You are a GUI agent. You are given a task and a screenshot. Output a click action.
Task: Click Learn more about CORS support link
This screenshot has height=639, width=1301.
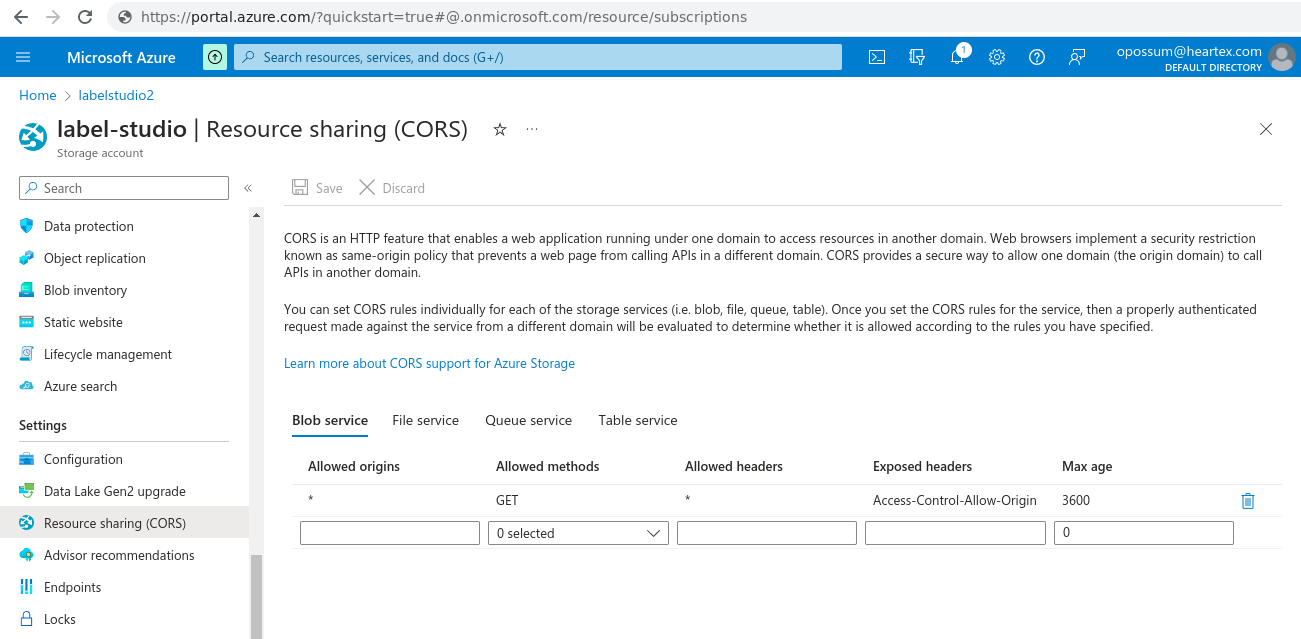[429, 364]
